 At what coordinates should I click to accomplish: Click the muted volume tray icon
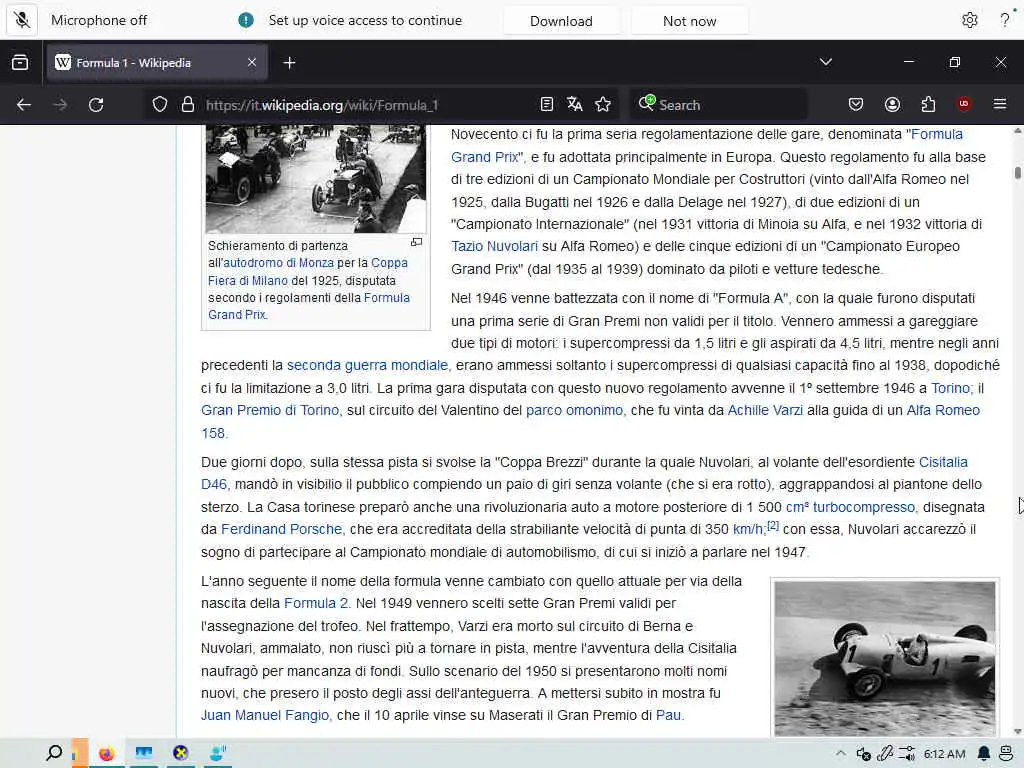(x=863, y=754)
